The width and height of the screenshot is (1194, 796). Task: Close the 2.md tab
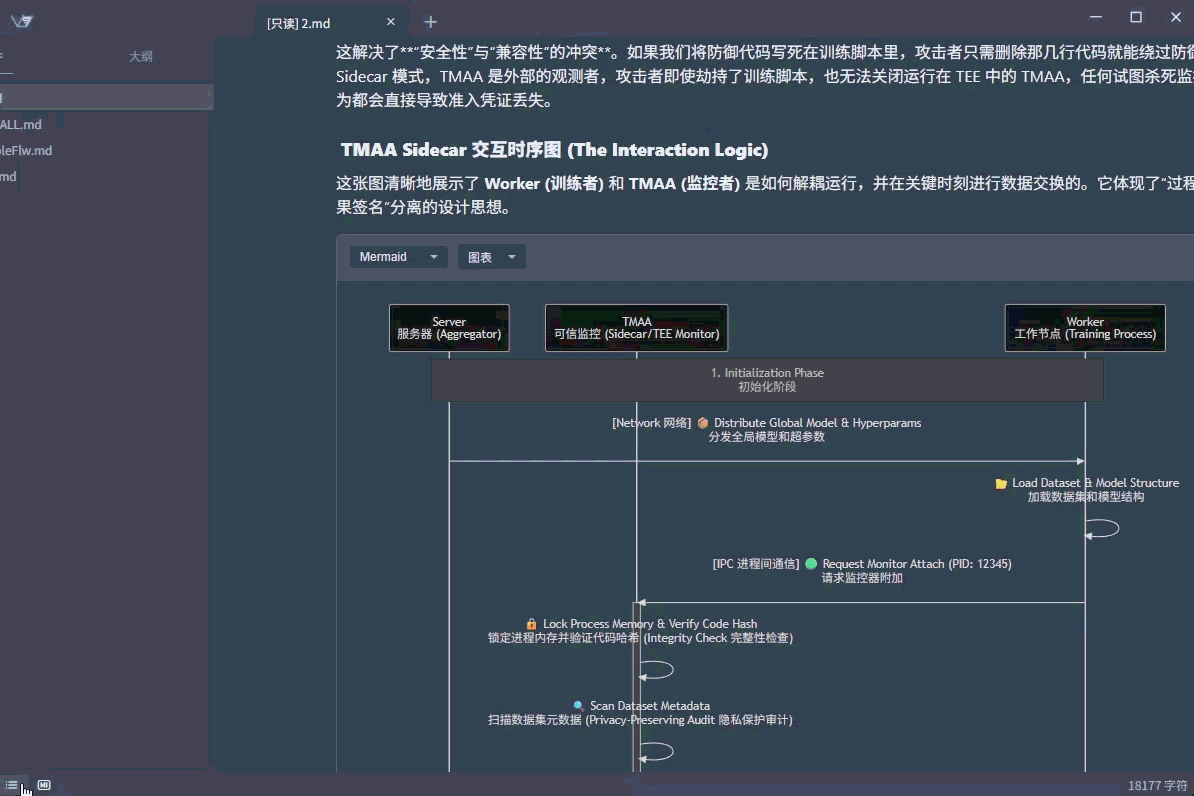[x=391, y=22]
